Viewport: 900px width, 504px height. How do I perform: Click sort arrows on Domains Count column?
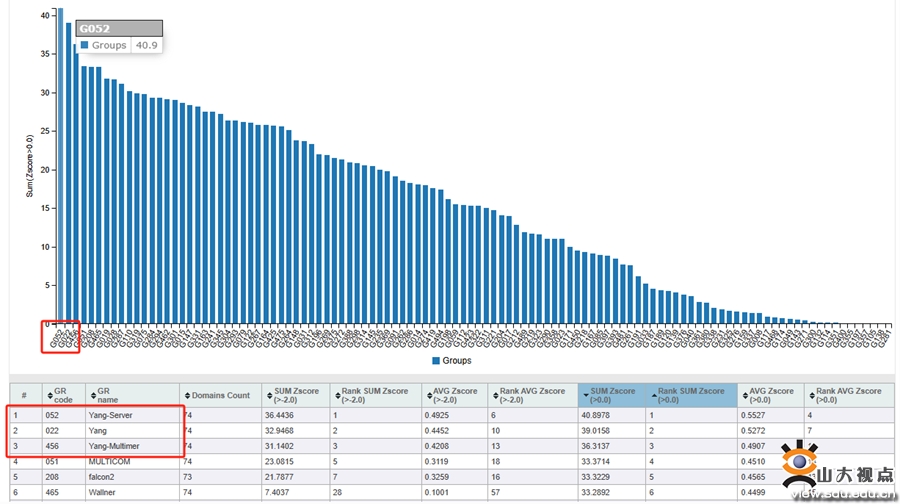coord(187,396)
